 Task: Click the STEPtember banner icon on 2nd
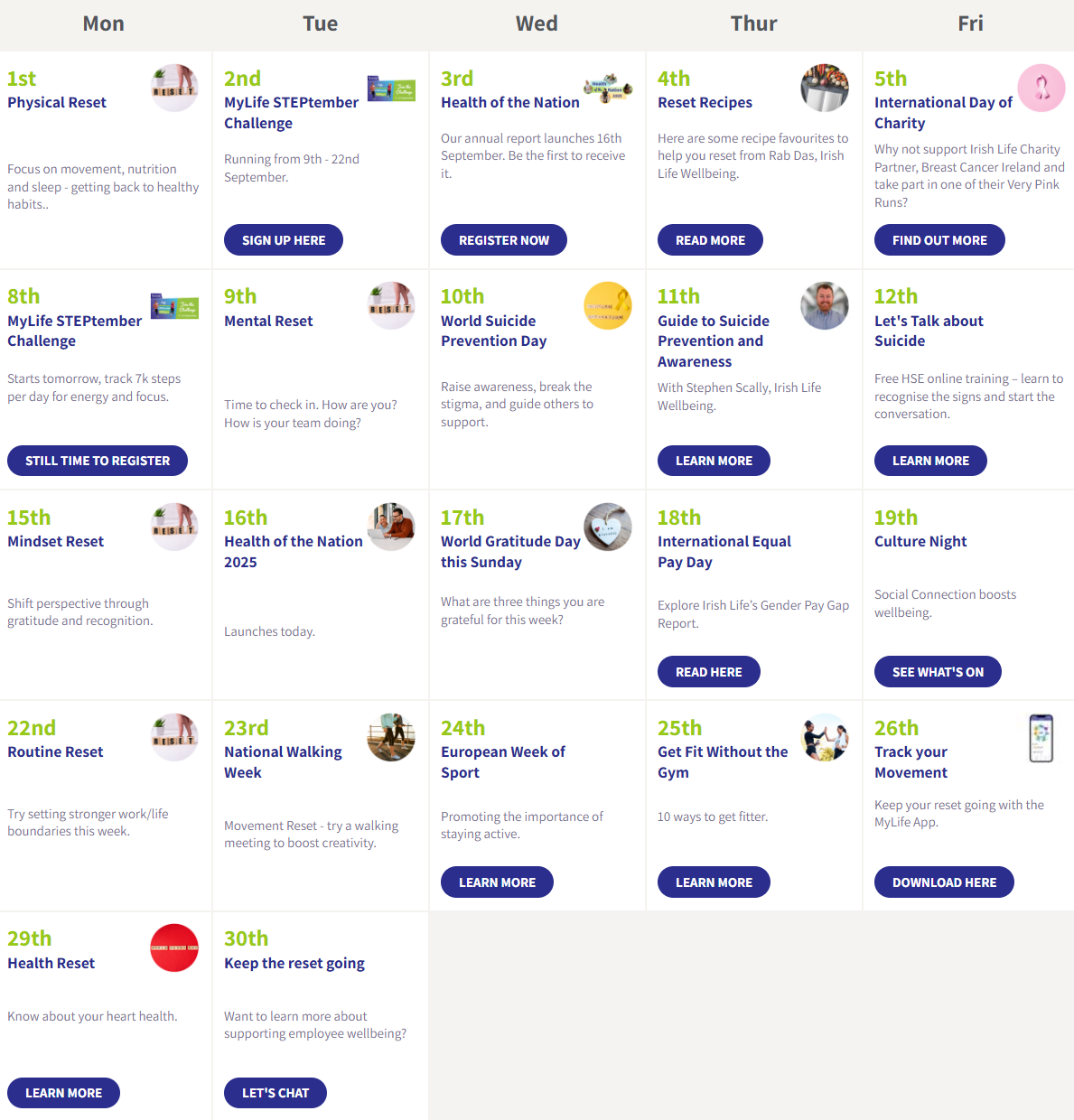coord(391,89)
